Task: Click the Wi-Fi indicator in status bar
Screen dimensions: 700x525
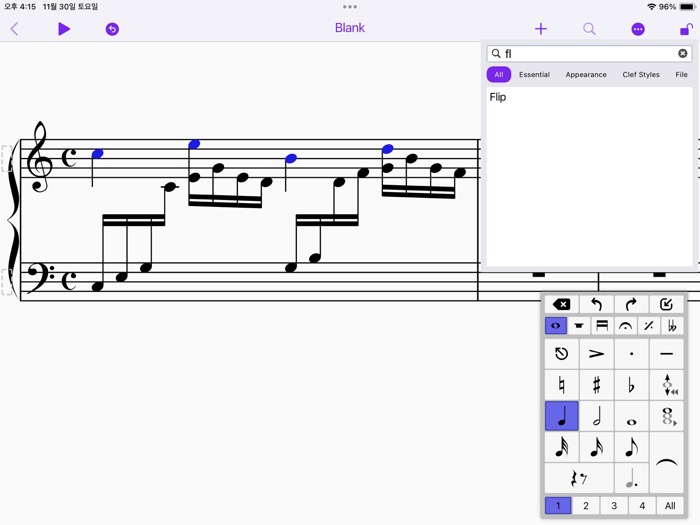Action: coord(651,7)
